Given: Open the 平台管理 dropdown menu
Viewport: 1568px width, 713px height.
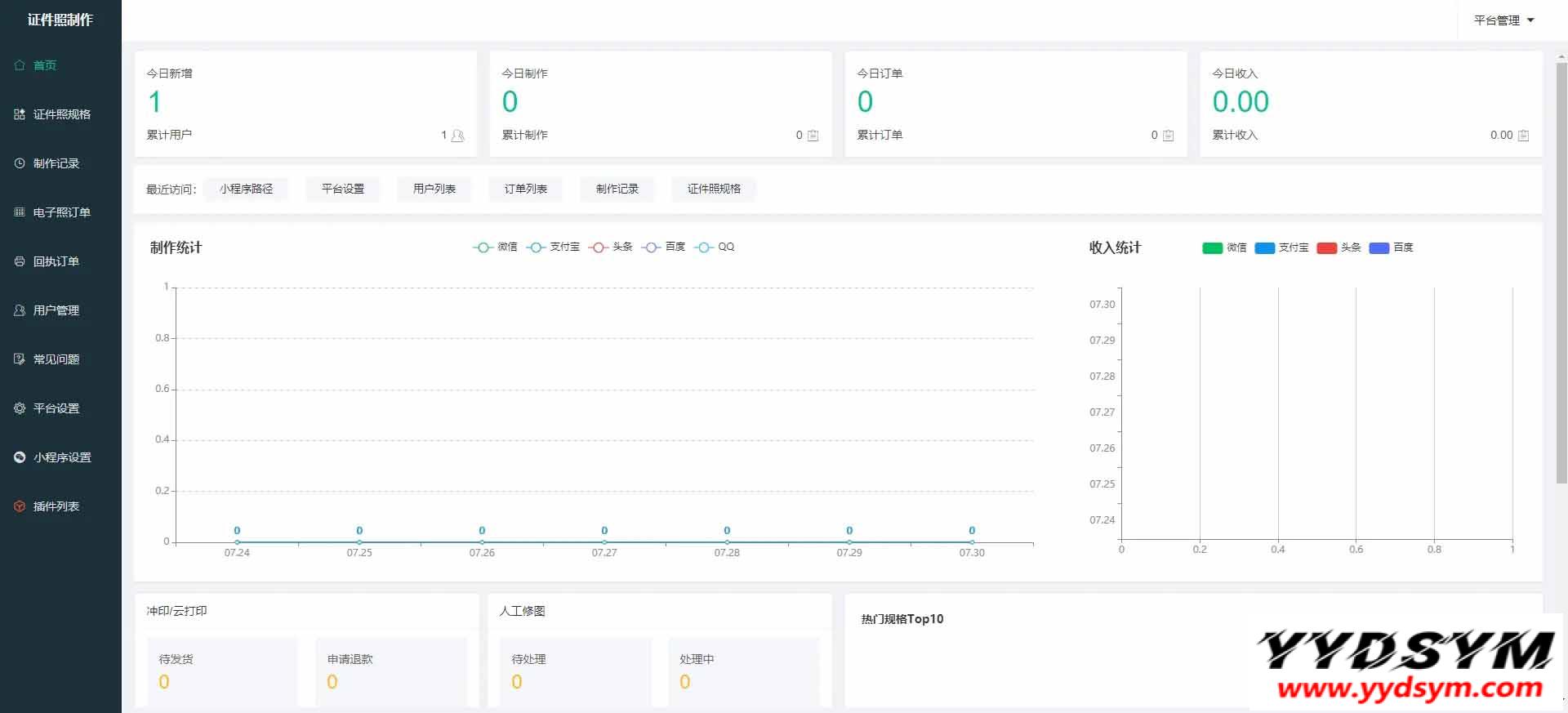Looking at the screenshot, I should tap(1503, 20).
